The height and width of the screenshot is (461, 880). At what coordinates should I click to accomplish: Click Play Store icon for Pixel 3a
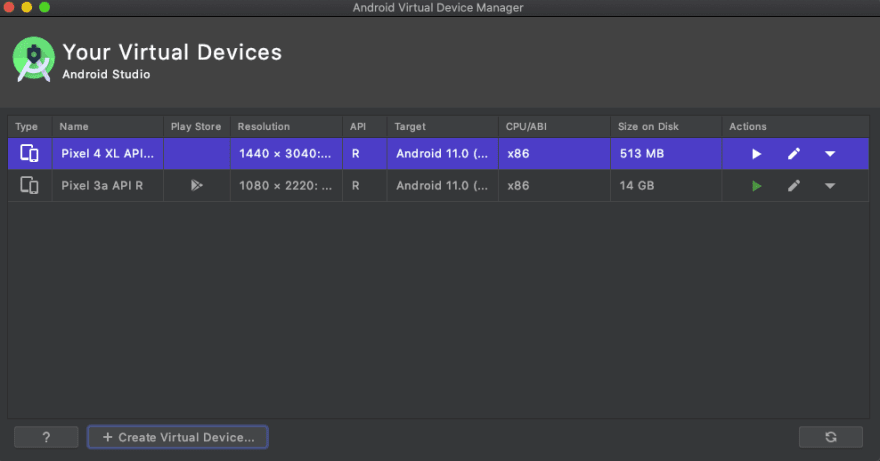pyautogui.click(x=196, y=185)
